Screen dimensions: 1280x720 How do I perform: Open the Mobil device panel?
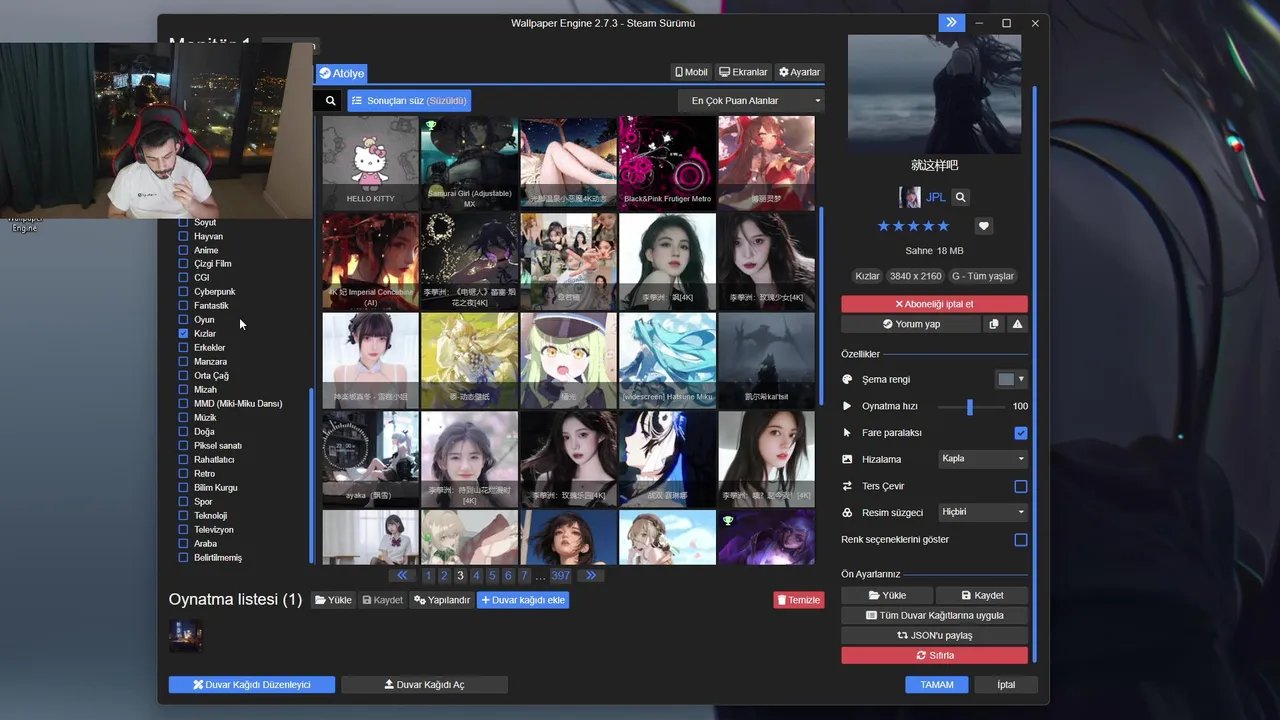tap(691, 72)
